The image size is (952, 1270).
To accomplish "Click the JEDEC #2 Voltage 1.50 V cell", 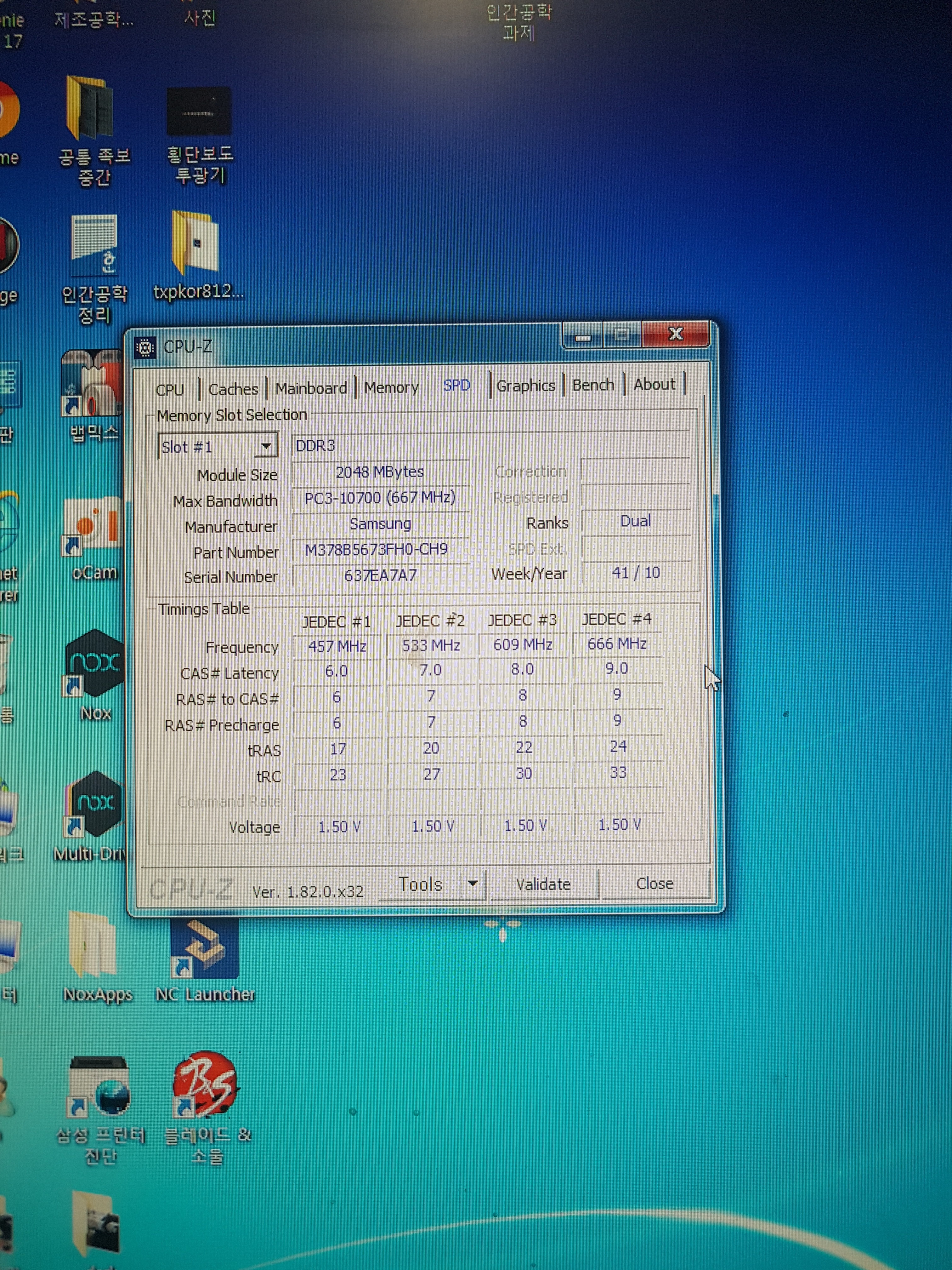I will tap(433, 826).
